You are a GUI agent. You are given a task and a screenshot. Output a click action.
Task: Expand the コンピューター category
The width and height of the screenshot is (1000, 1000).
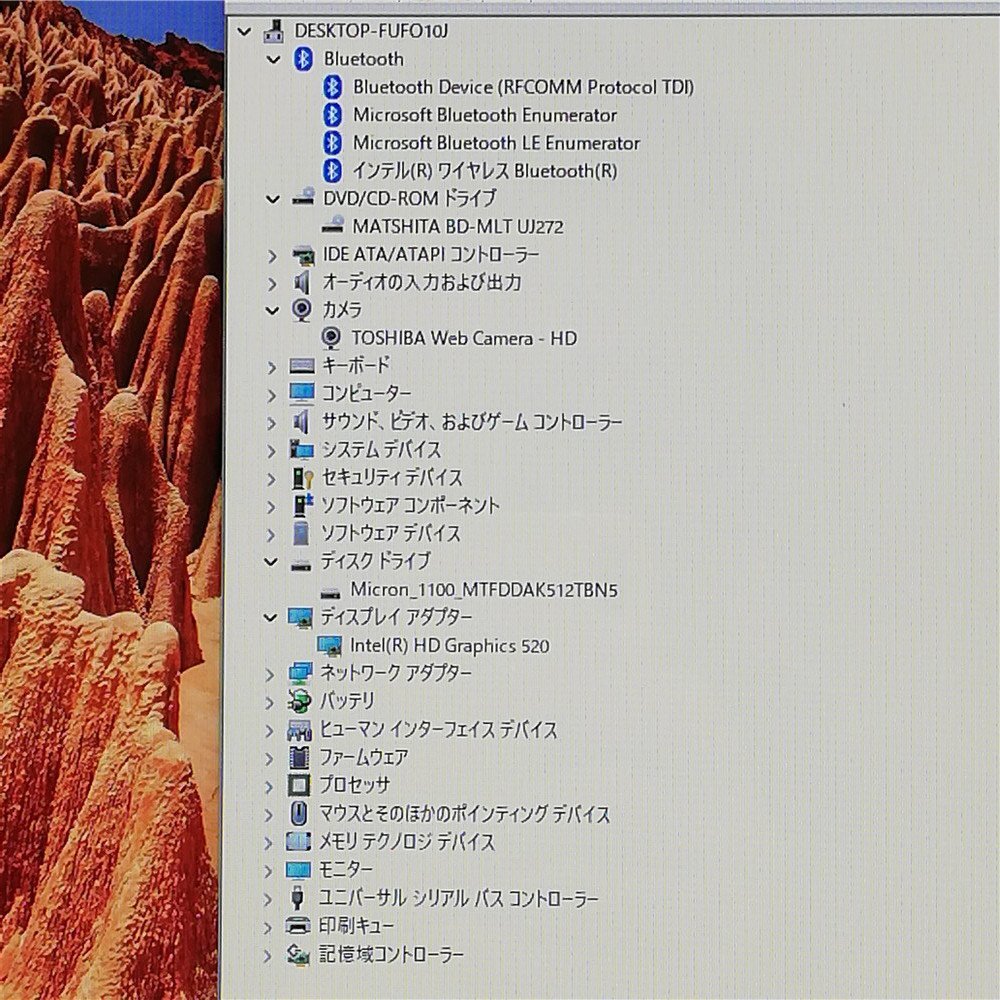coord(272,395)
